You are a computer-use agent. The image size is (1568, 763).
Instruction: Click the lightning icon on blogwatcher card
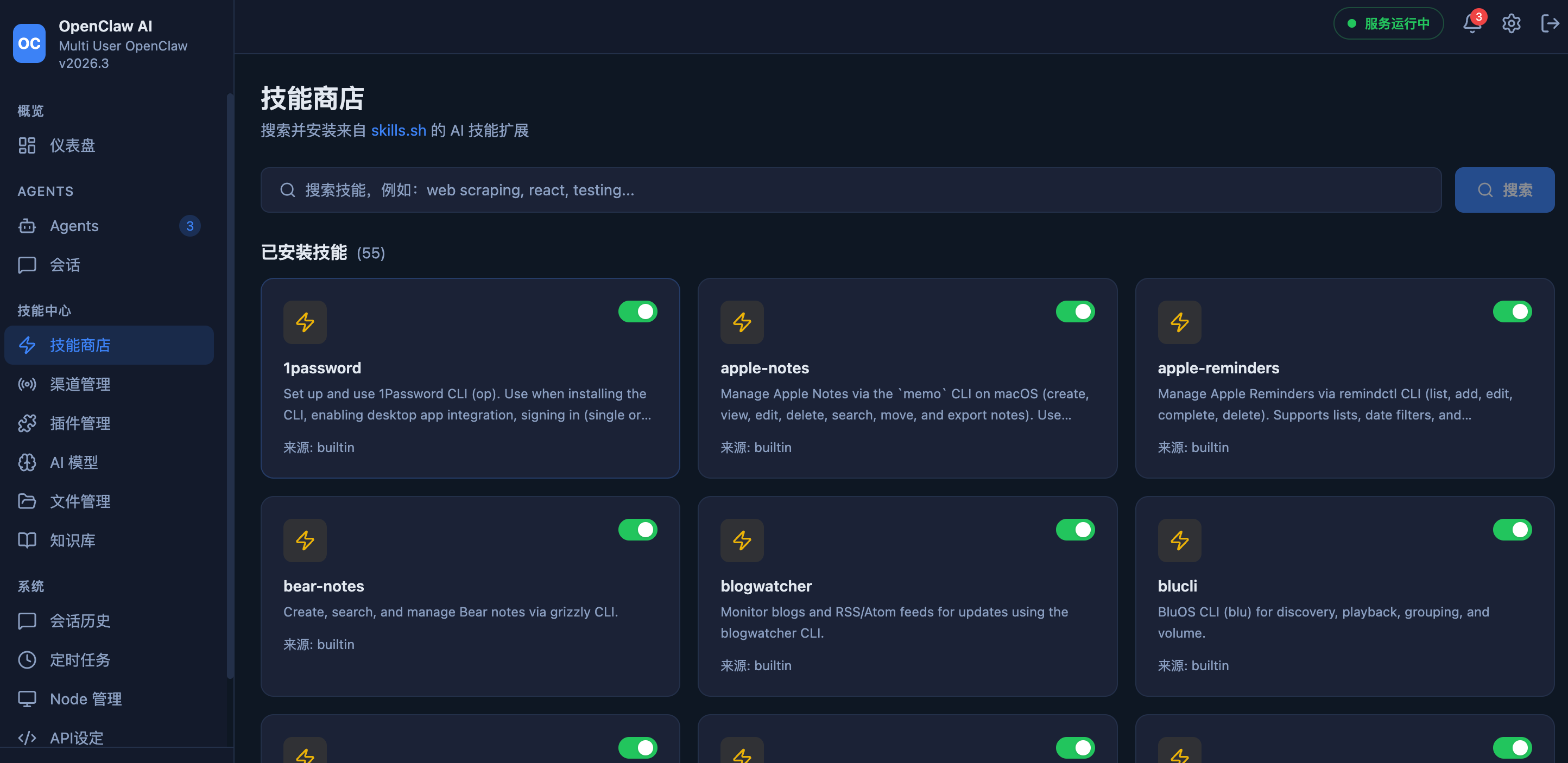[742, 541]
